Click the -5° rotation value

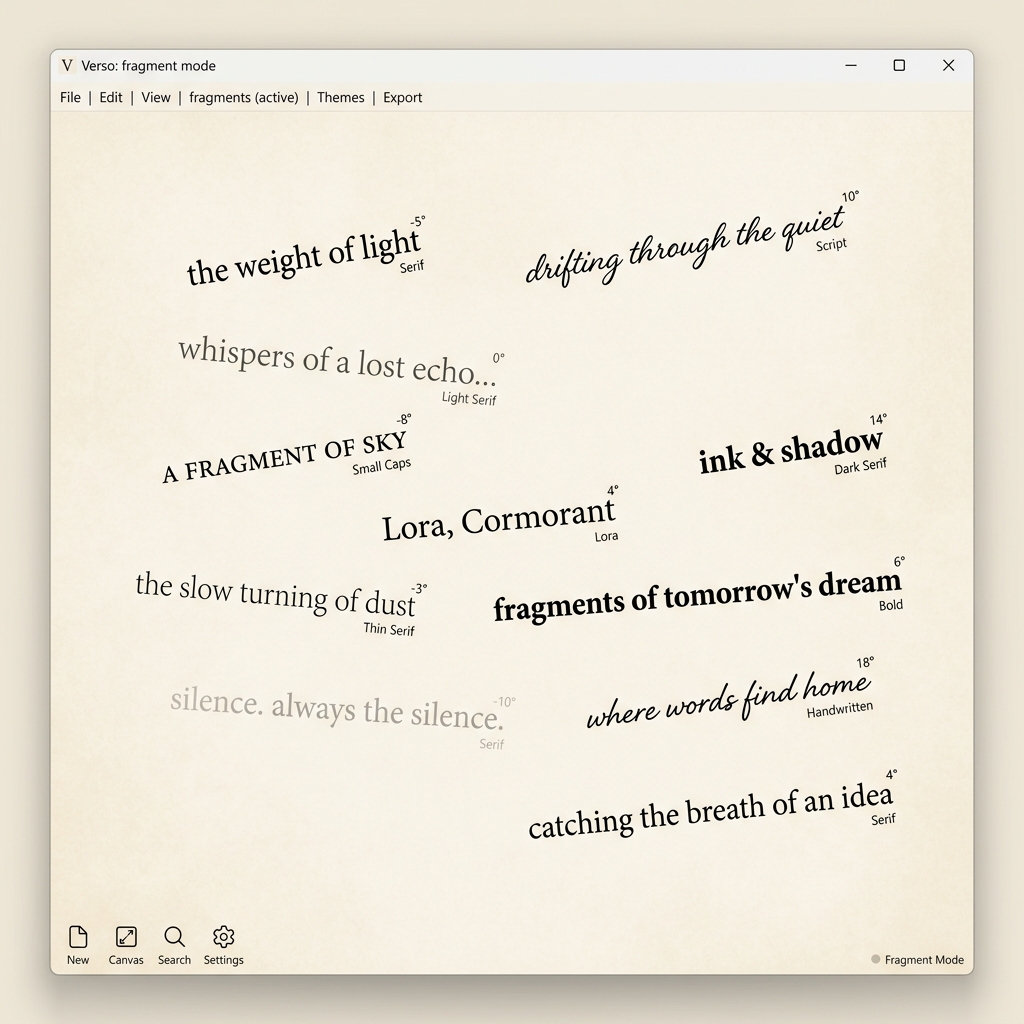(x=417, y=221)
